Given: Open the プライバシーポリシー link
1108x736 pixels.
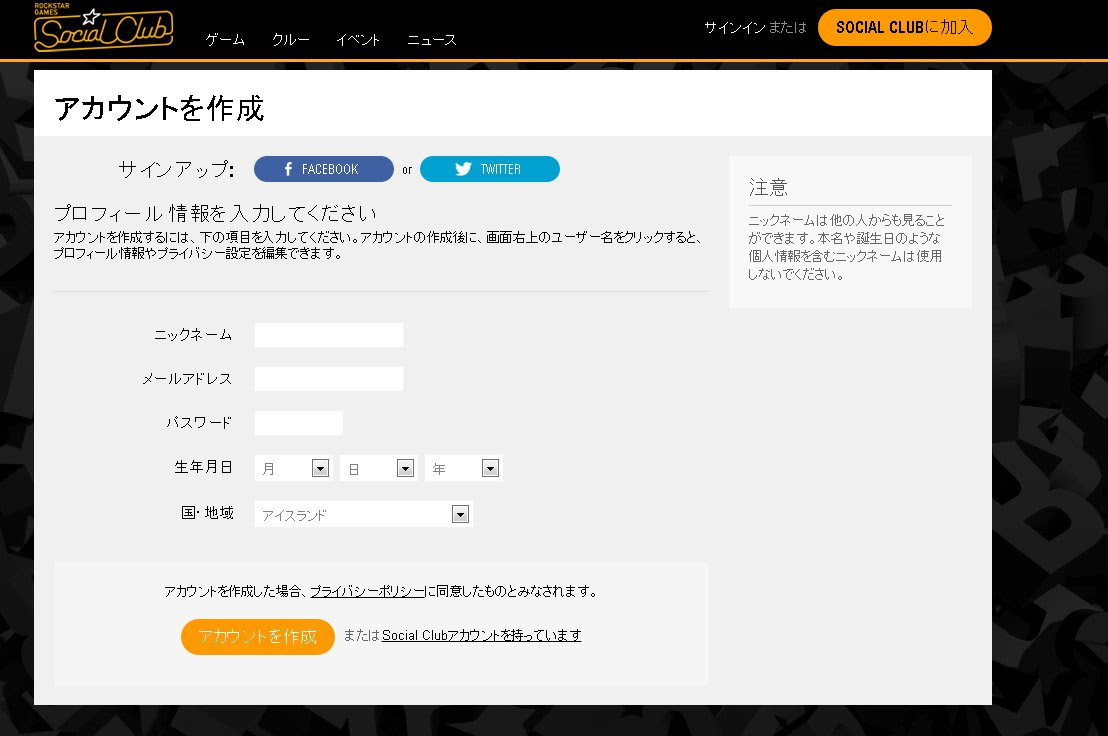Looking at the screenshot, I should (x=367, y=592).
